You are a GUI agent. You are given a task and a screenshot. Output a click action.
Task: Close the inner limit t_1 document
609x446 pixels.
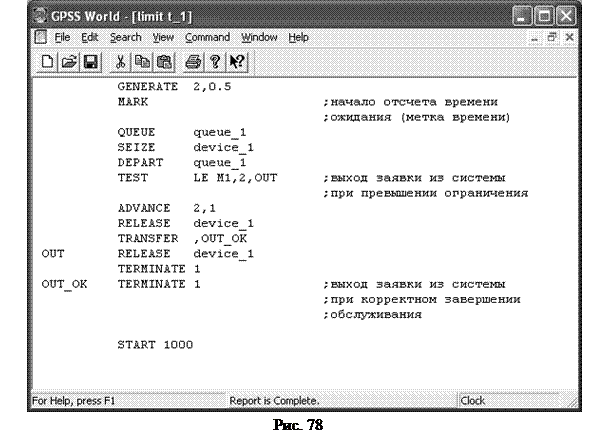pyautogui.click(x=569, y=37)
